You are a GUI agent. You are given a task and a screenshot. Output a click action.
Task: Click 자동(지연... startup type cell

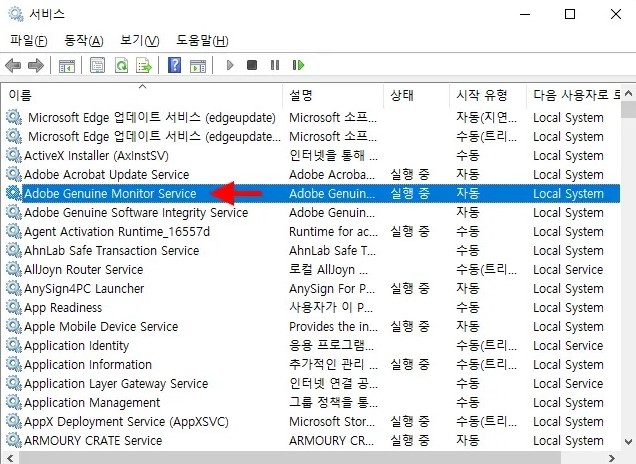pyautogui.click(x=486, y=118)
